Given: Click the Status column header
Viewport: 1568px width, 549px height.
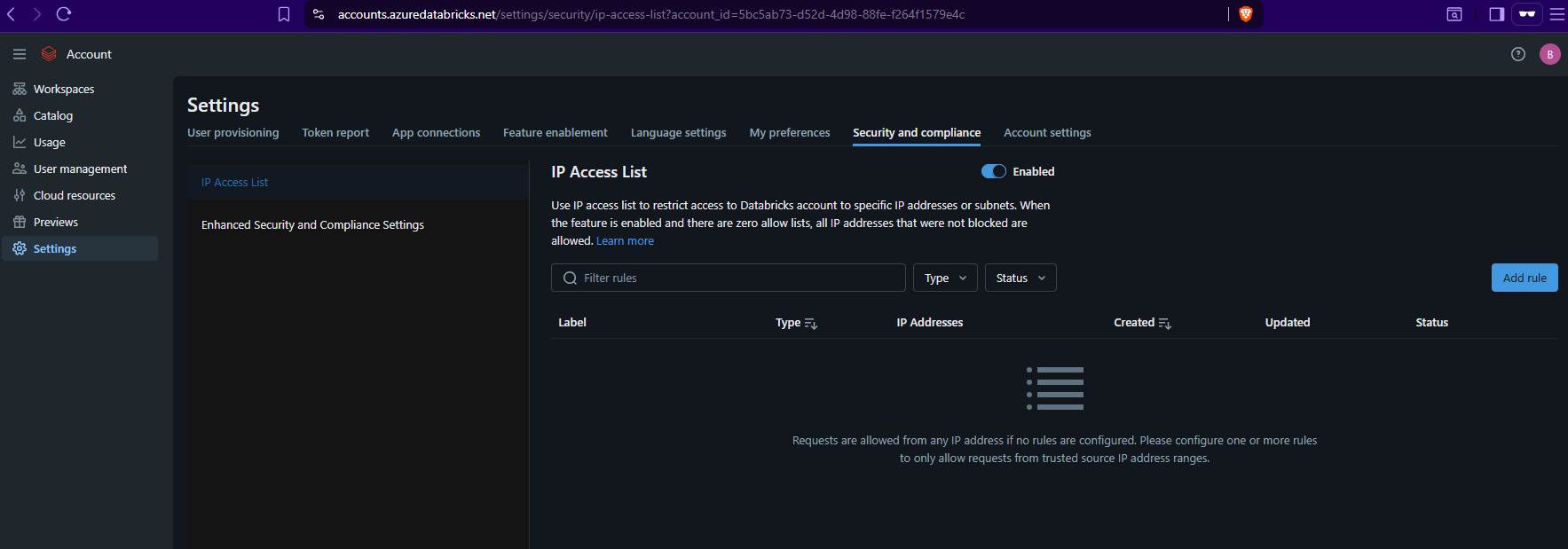Looking at the screenshot, I should click(1431, 322).
